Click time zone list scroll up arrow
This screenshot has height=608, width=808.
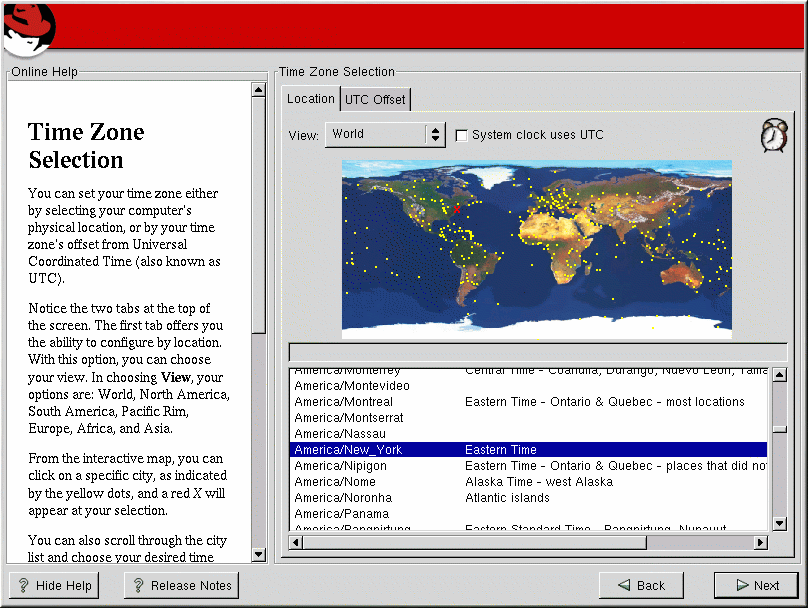pos(780,375)
